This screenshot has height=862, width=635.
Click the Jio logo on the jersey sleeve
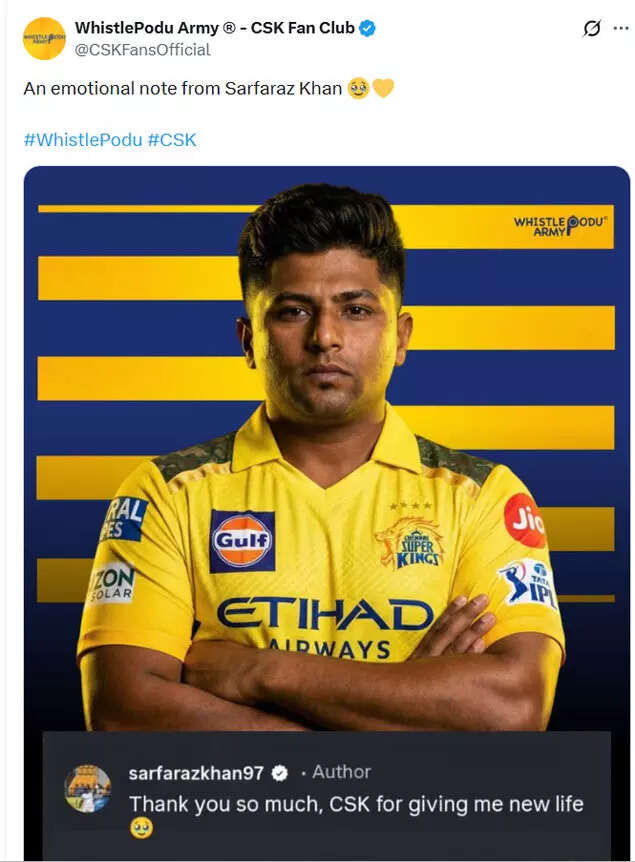click(x=524, y=521)
